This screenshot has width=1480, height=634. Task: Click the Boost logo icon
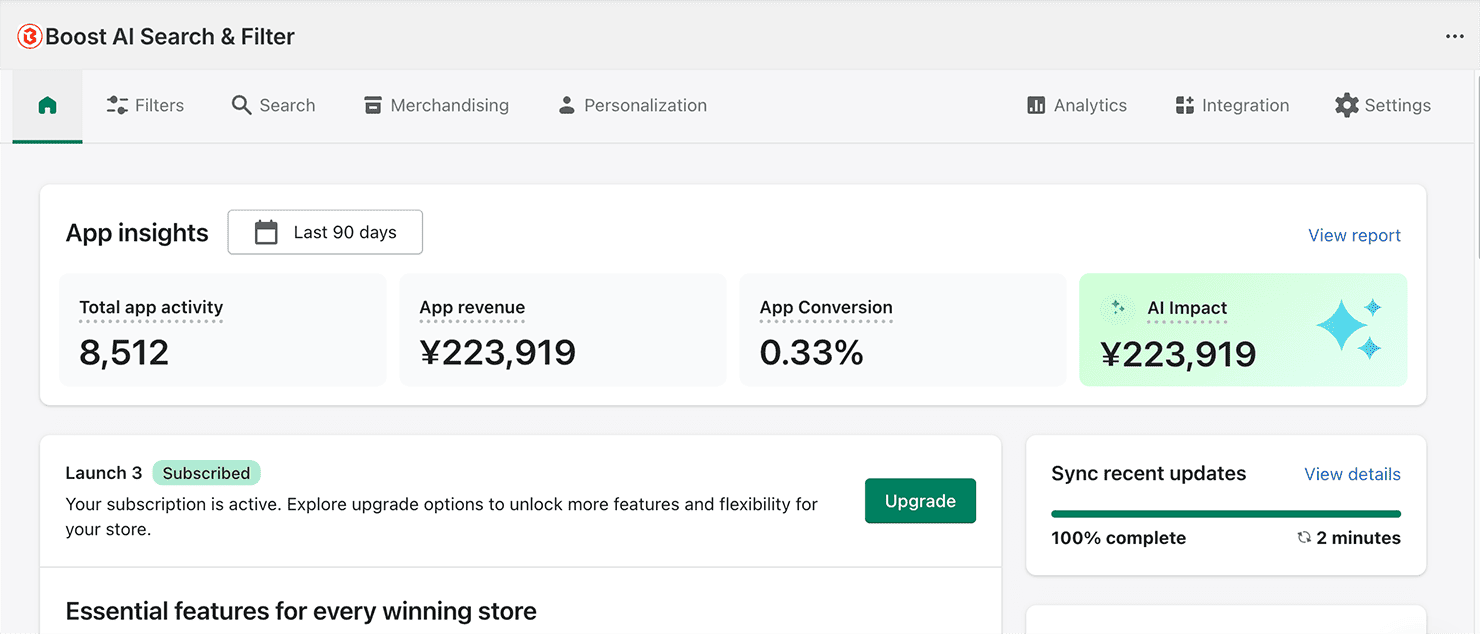coord(30,37)
